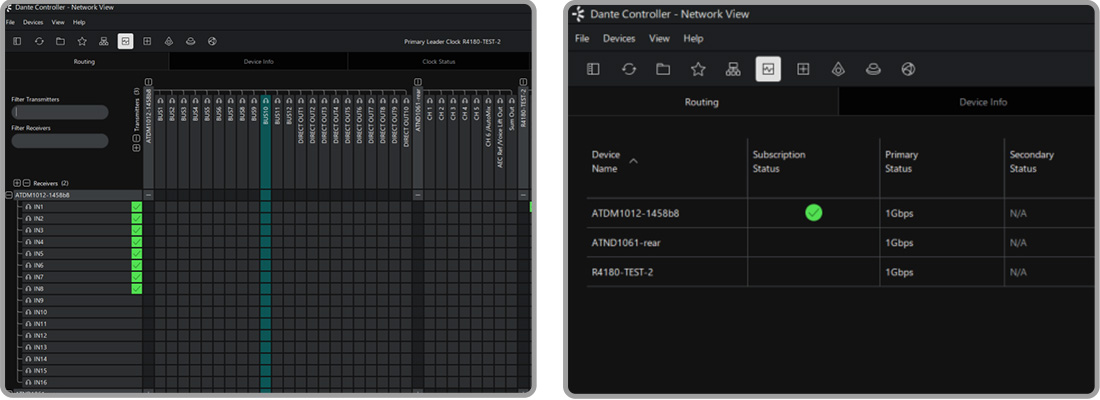Click the green check next to IN8
This screenshot has height=400, width=1100.
click(x=137, y=288)
